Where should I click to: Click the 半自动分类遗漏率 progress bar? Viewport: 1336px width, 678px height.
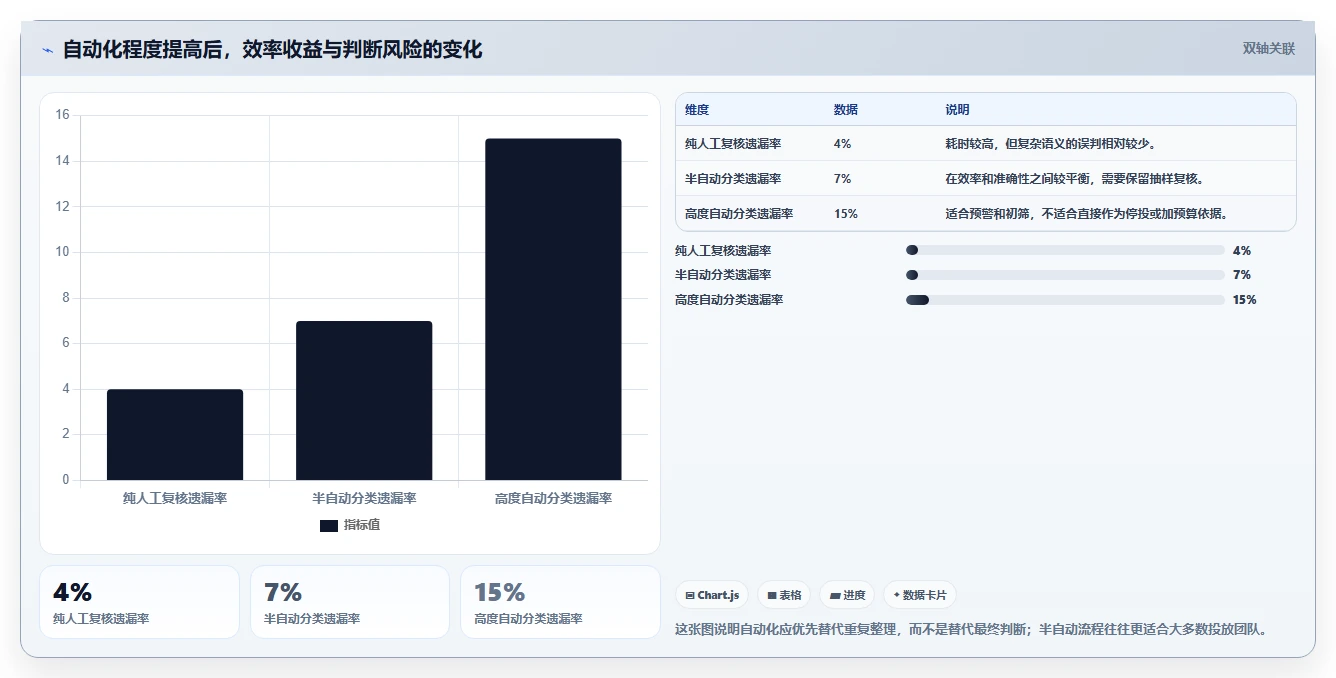click(x=1065, y=275)
